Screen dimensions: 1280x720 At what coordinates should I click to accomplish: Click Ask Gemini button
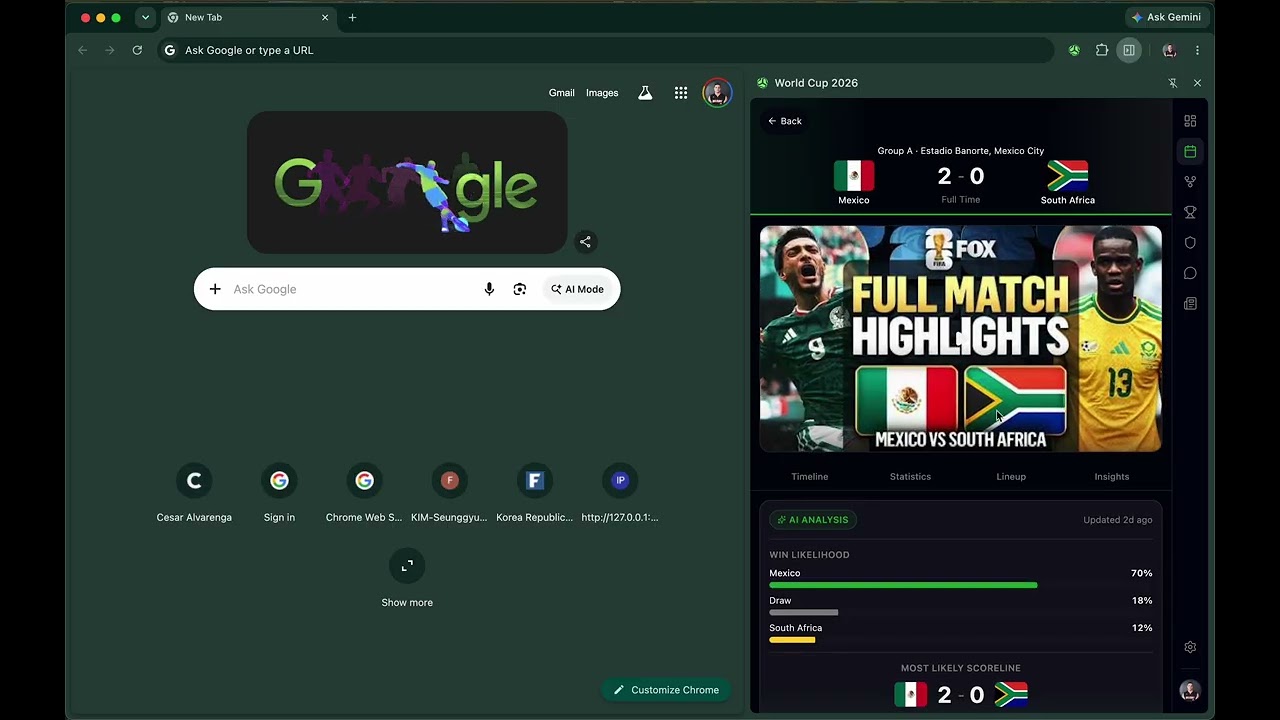(1166, 17)
